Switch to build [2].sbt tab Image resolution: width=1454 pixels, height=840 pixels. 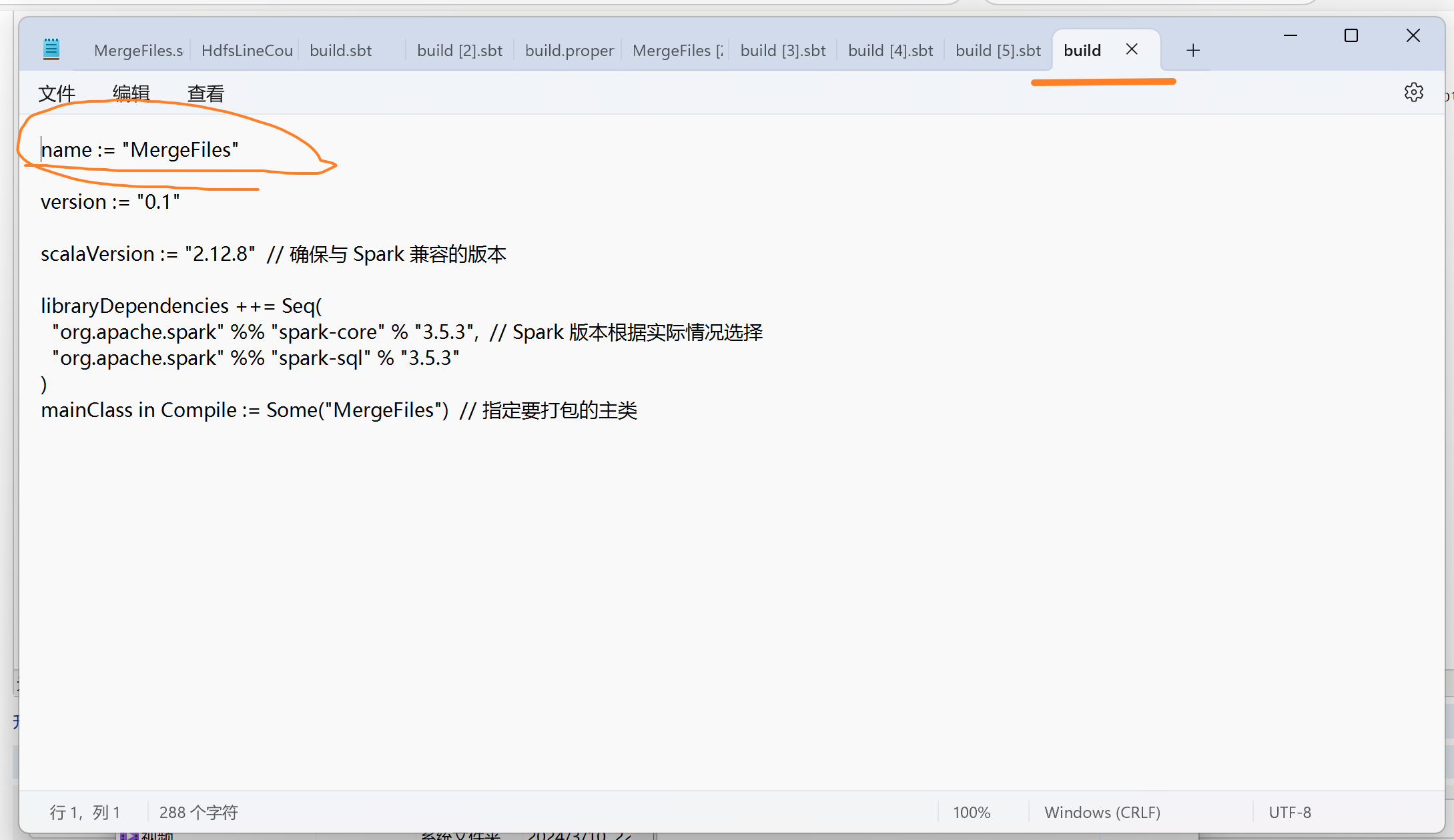(x=460, y=51)
